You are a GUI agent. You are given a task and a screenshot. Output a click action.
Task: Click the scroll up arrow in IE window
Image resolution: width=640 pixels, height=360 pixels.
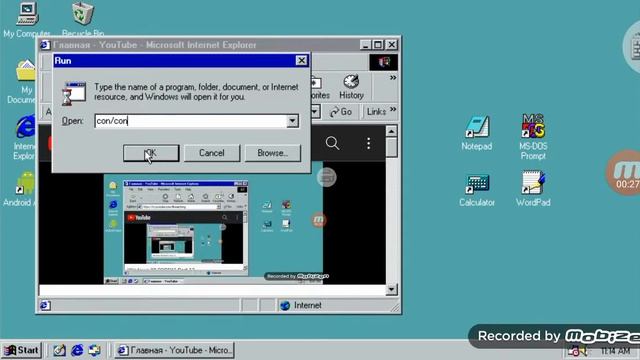point(391,131)
